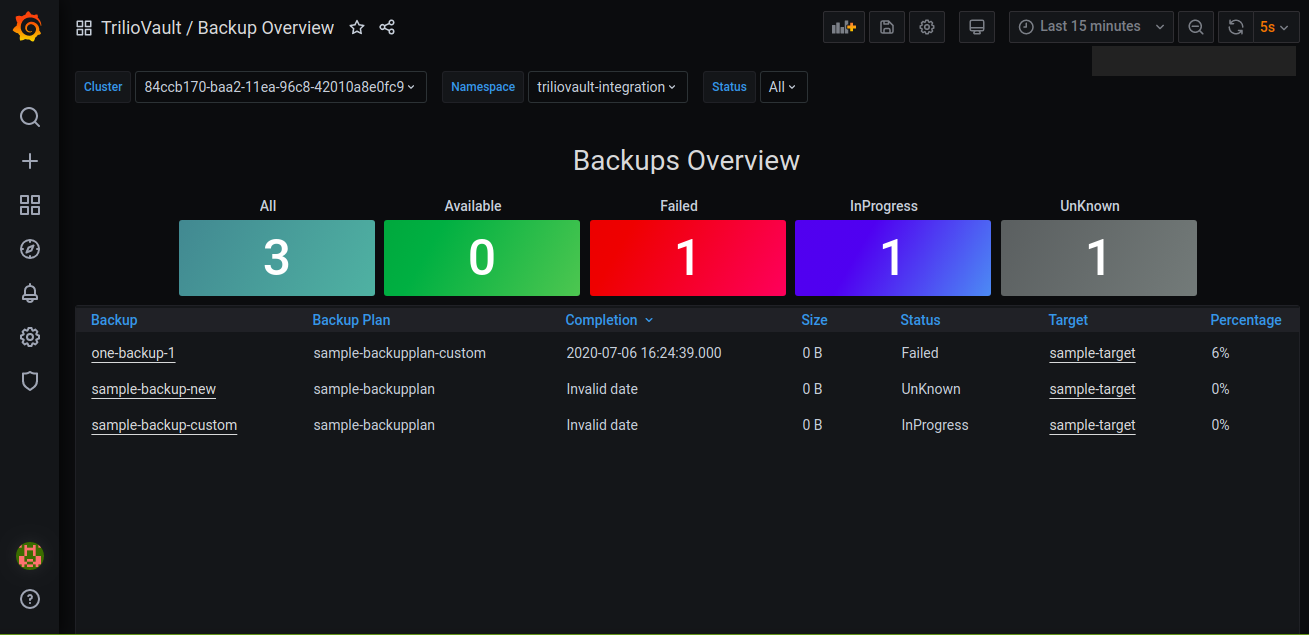Toggle cycle view mode monitor icon

pyautogui.click(x=977, y=27)
